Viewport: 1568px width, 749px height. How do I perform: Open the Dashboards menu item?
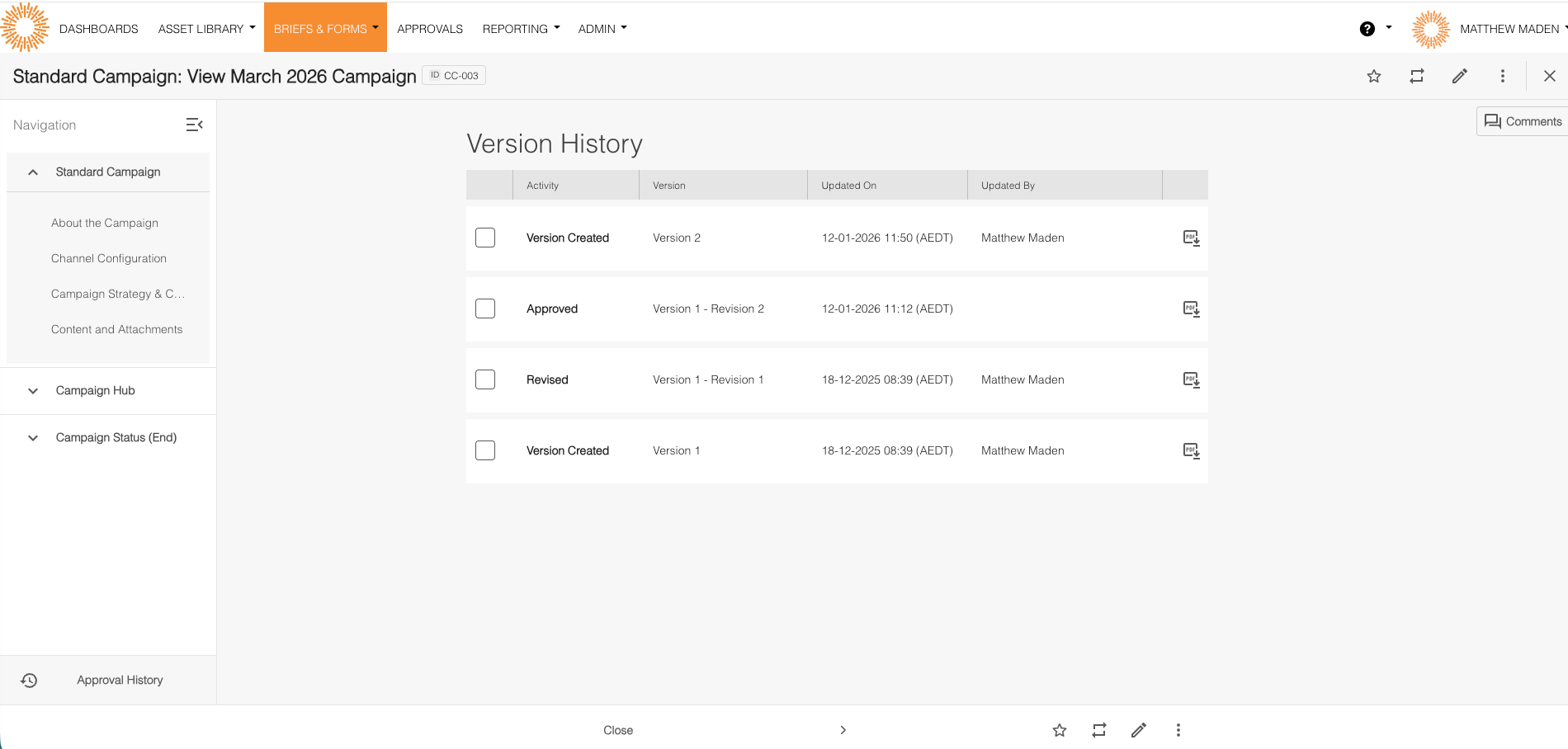pos(98,29)
